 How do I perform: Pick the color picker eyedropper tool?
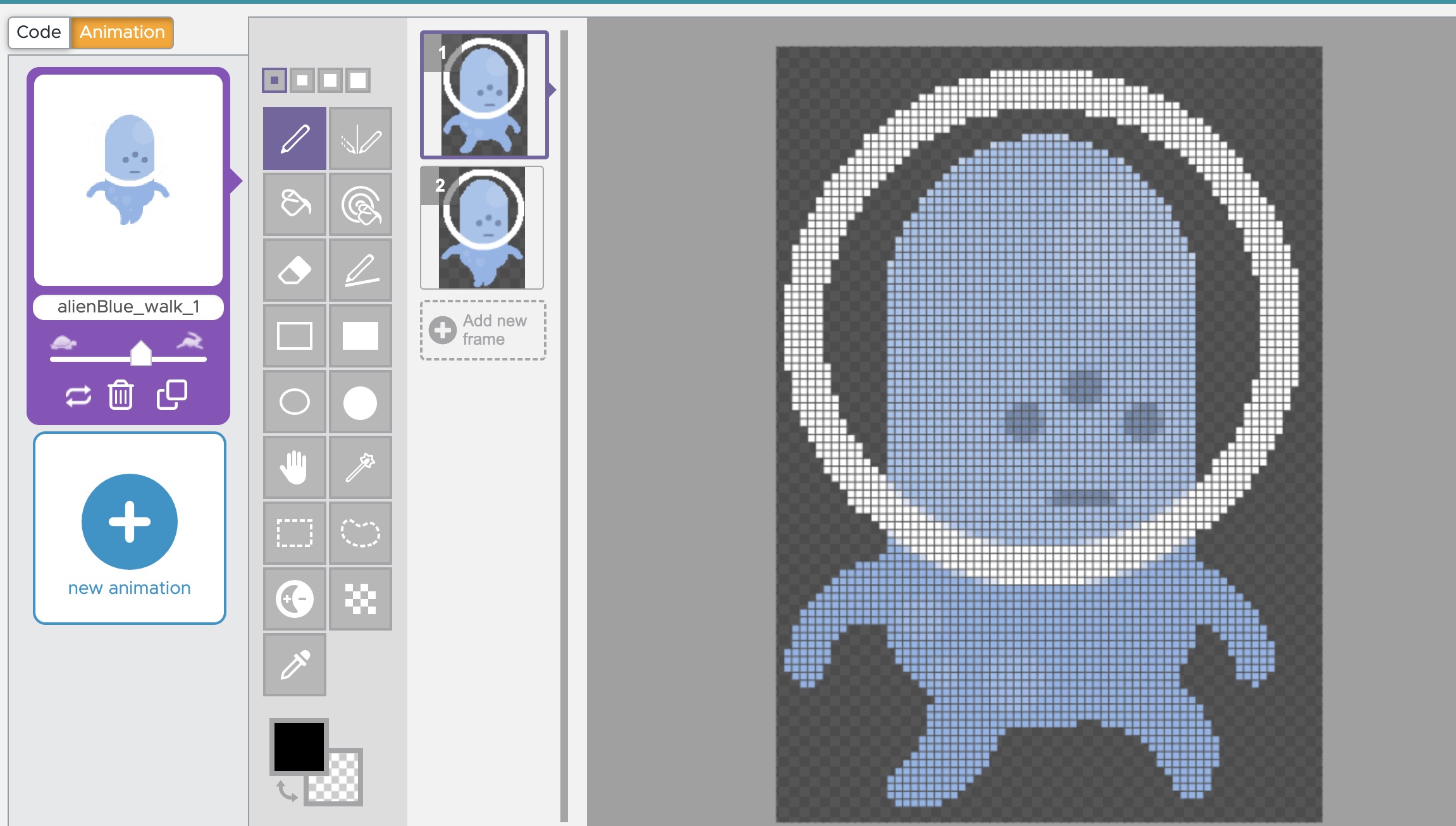295,665
